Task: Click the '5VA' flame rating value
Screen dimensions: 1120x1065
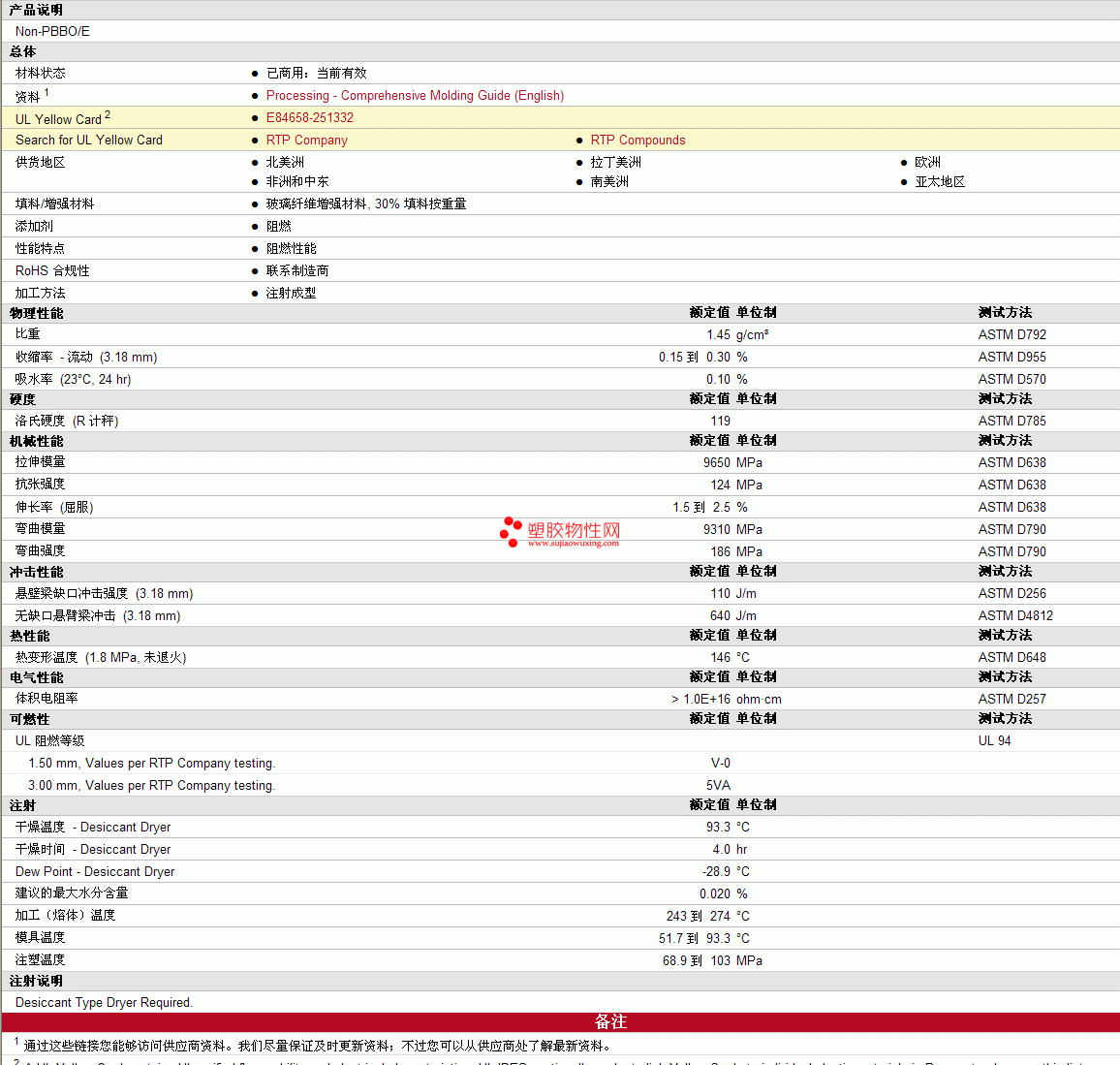Action: click(x=719, y=785)
